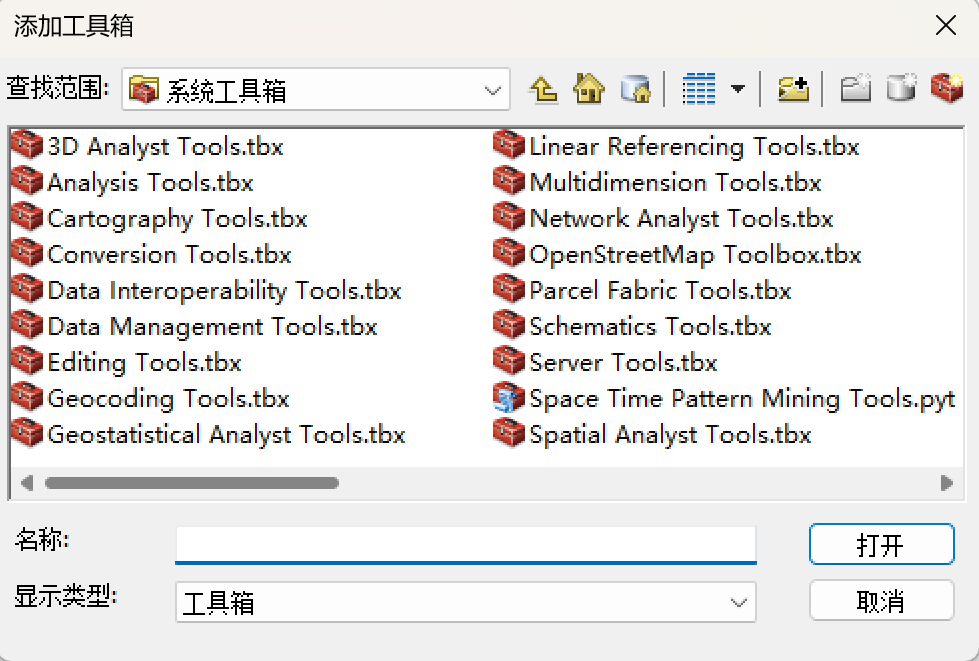979x661 pixels.
Task: Create new file geodatabase icon
Action: coord(902,89)
